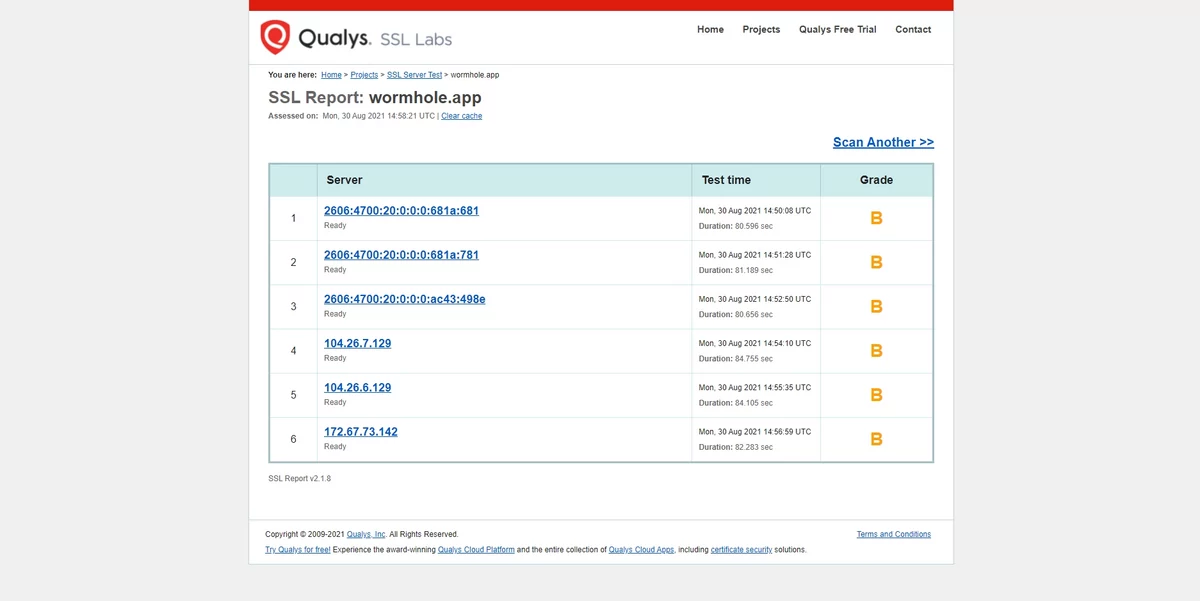1200x601 pixels.
Task: Click the Test time column header
Action: (756, 180)
